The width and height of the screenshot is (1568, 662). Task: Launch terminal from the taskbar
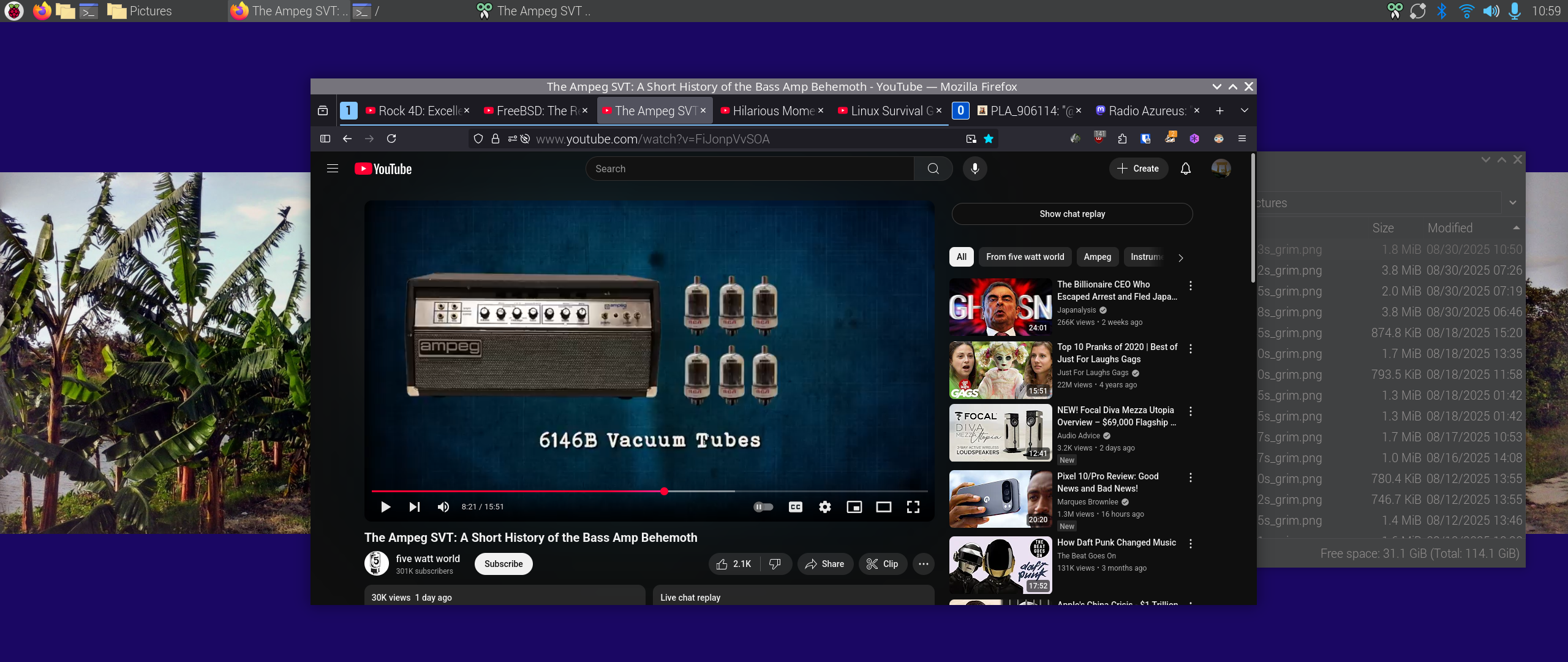[89, 11]
